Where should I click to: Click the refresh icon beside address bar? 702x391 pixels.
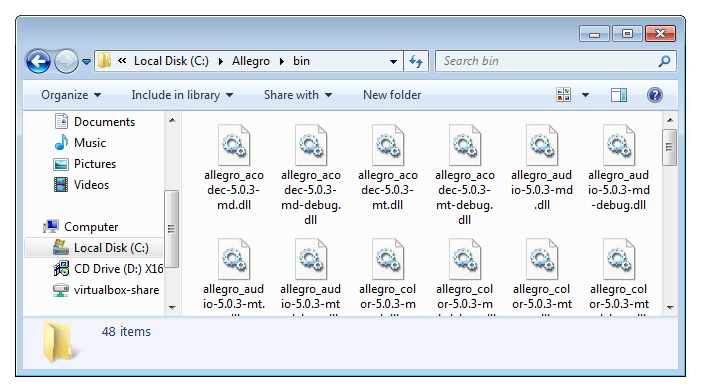[x=416, y=61]
